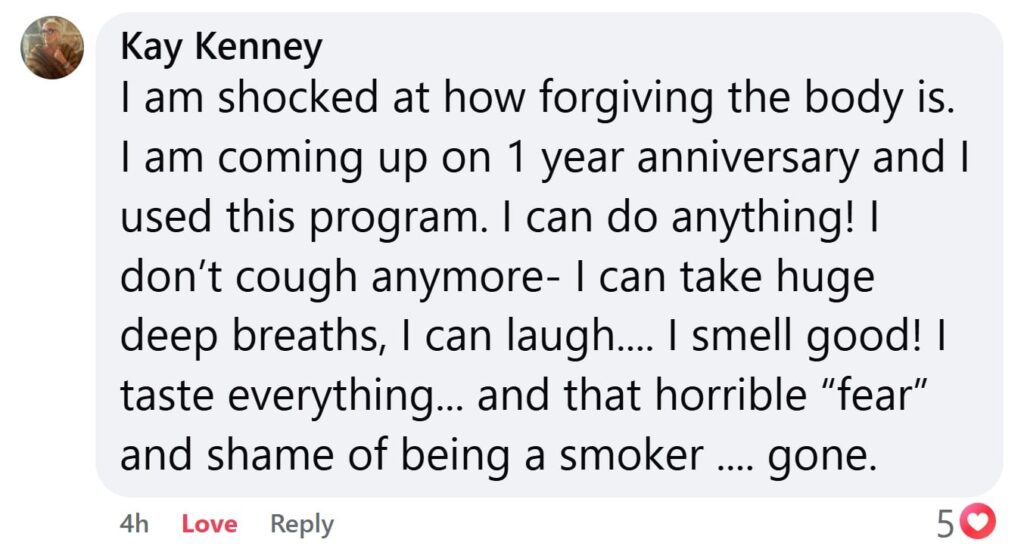Open Kay Kenney's profile picture
Viewport: 1024px width, 552px height.
pyautogui.click(x=52, y=48)
